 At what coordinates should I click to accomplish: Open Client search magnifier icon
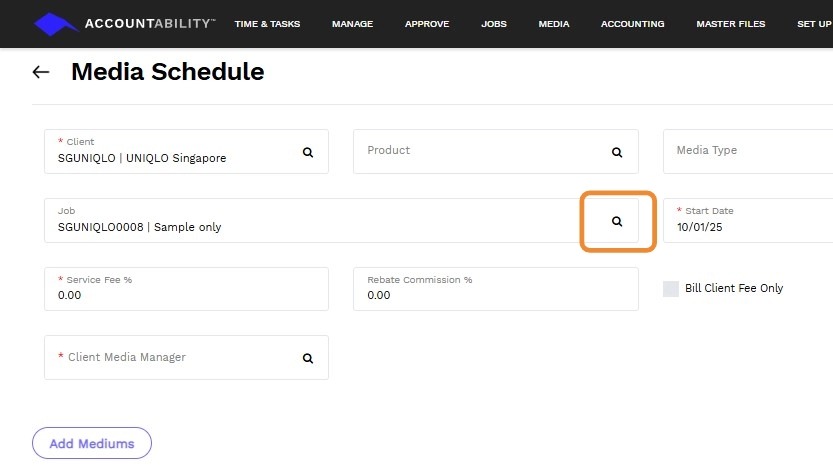(x=308, y=152)
